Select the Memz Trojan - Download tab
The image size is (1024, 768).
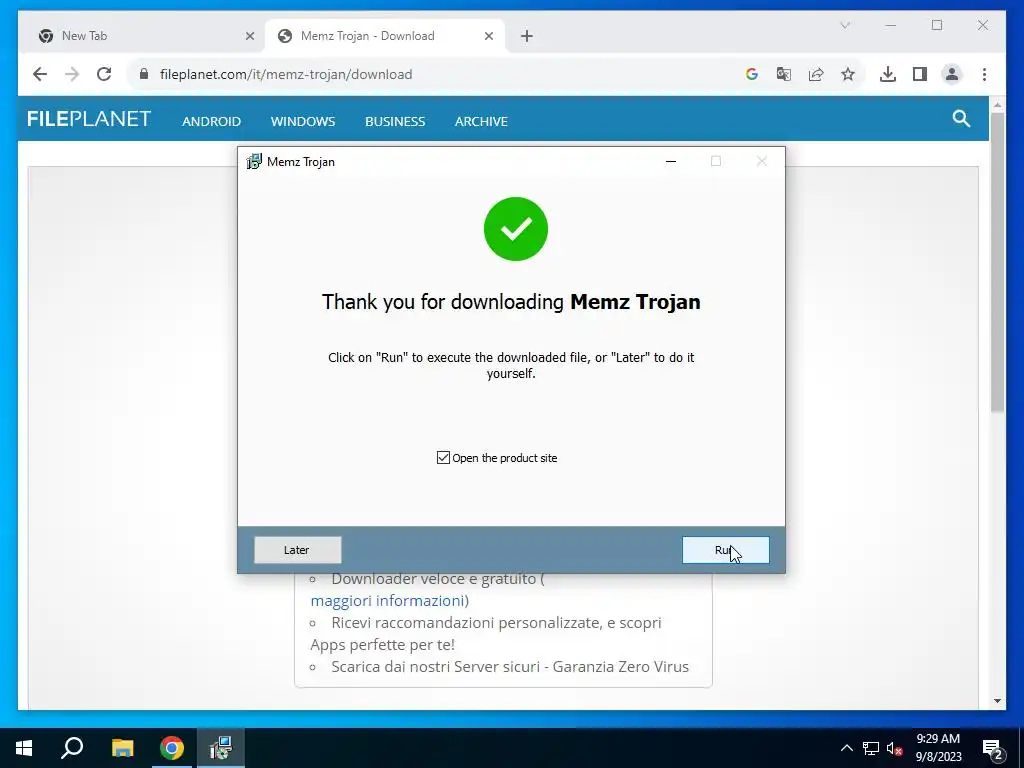[385, 36]
